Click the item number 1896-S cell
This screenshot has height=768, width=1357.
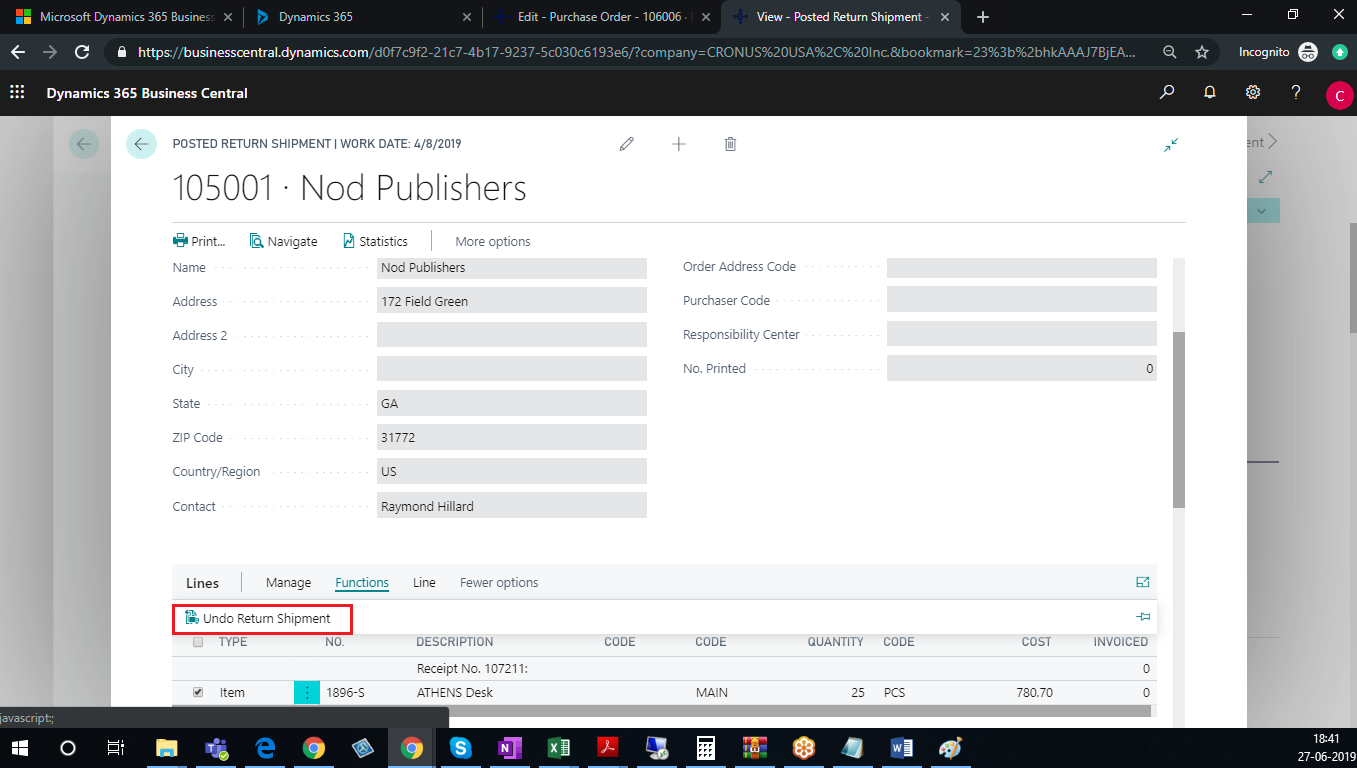345,692
